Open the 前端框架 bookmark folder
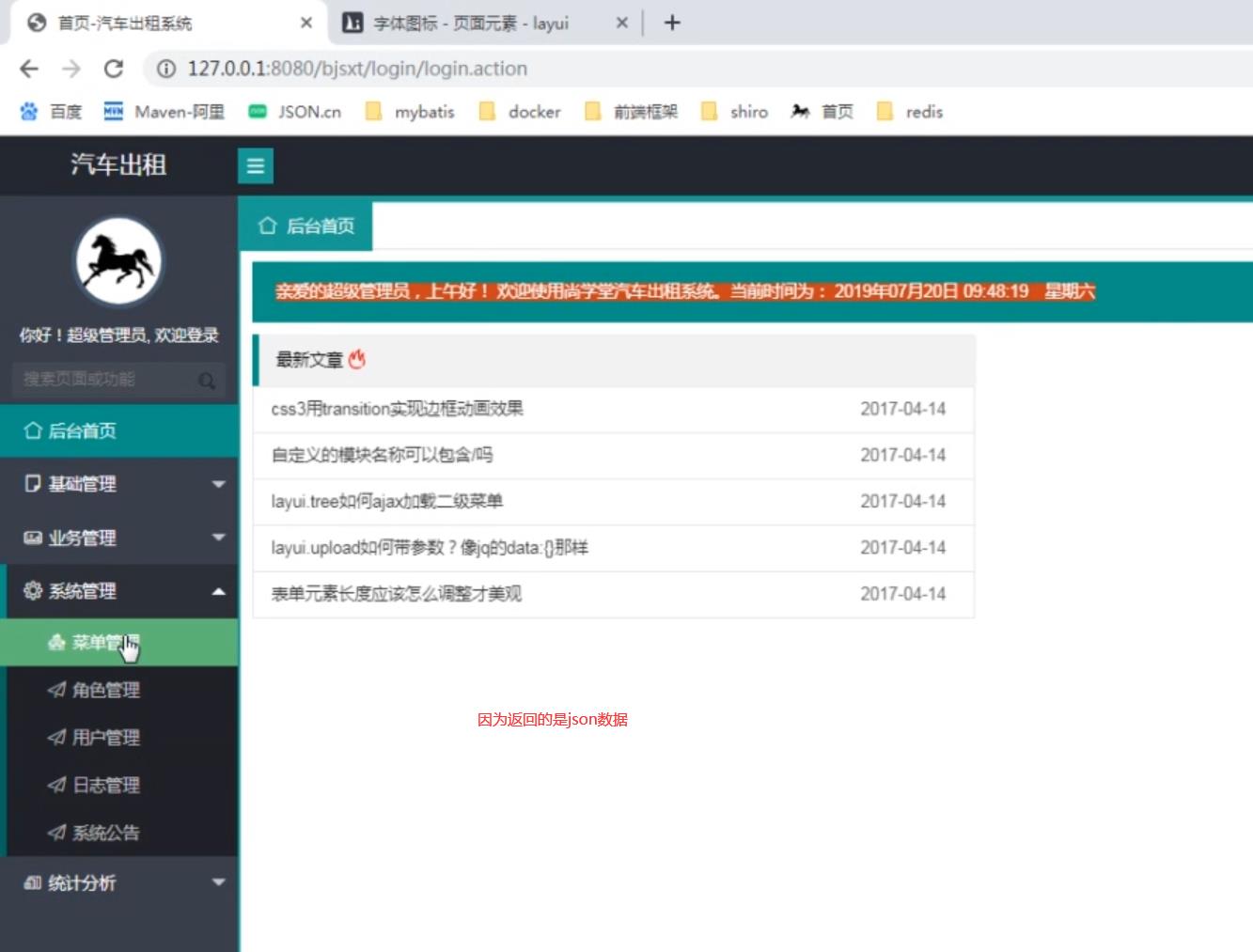Viewport: 1253px width, 952px height. [631, 112]
